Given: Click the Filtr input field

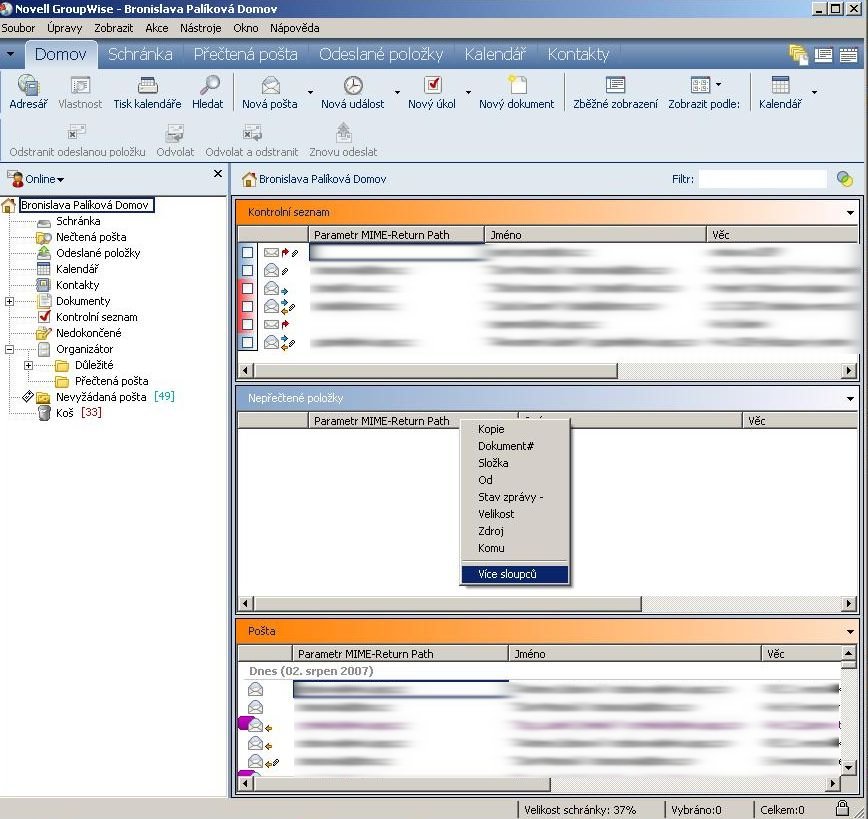Looking at the screenshot, I should click(762, 179).
